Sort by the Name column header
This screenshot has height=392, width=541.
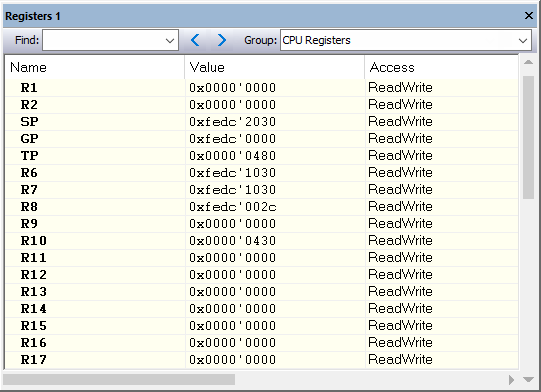pos(95,67)
